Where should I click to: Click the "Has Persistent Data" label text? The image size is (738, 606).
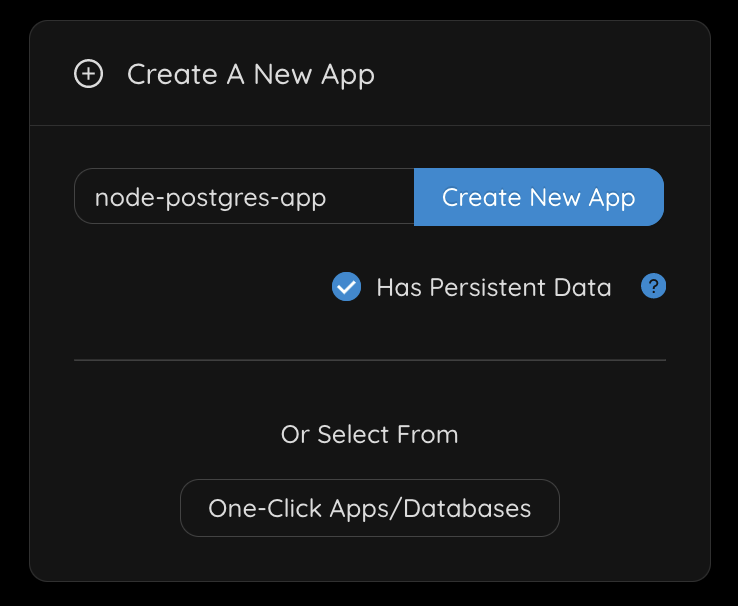coord(493,288)
